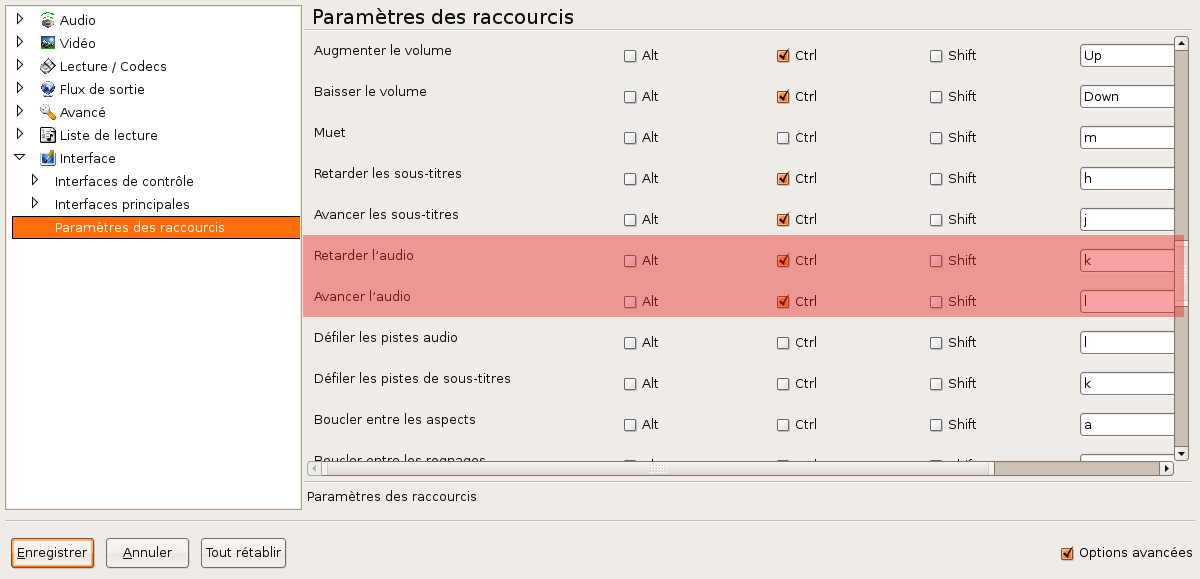The image size is (1200, 579).
Task: Click the Liste de lecture icon
Action: tap(48, 135)
